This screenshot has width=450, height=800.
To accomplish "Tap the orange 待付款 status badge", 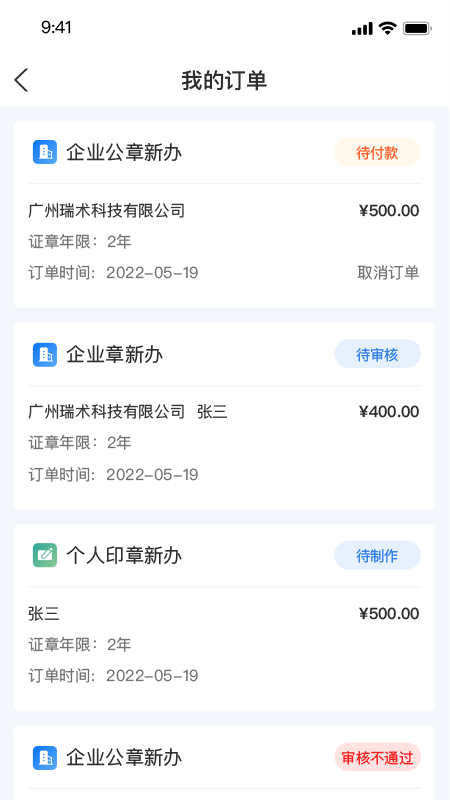I will (x=377, y=153).
